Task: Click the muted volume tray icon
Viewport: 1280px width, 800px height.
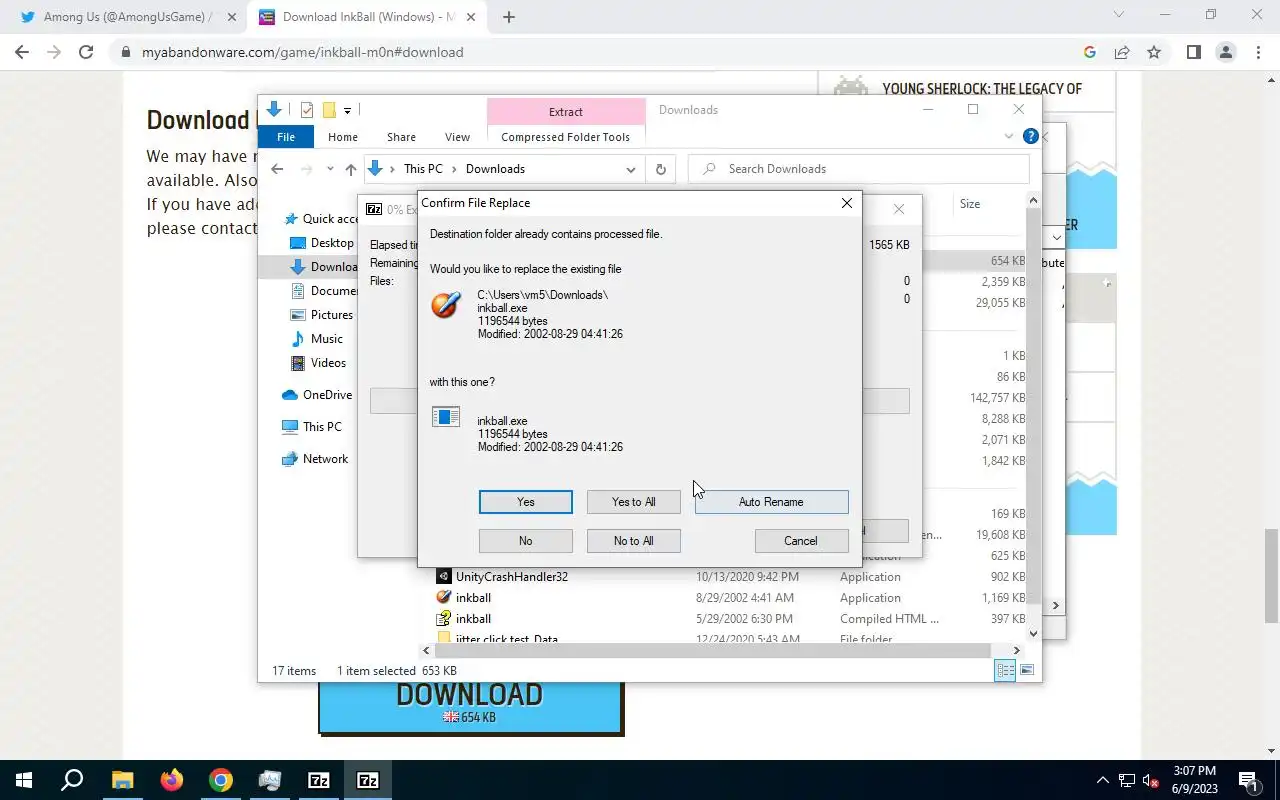Action: coord(1151,780)
